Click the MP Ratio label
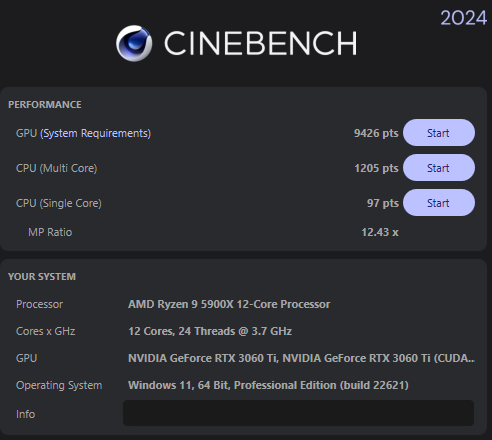492x440 pixels. pyautogui.click(x=50, y=232)
